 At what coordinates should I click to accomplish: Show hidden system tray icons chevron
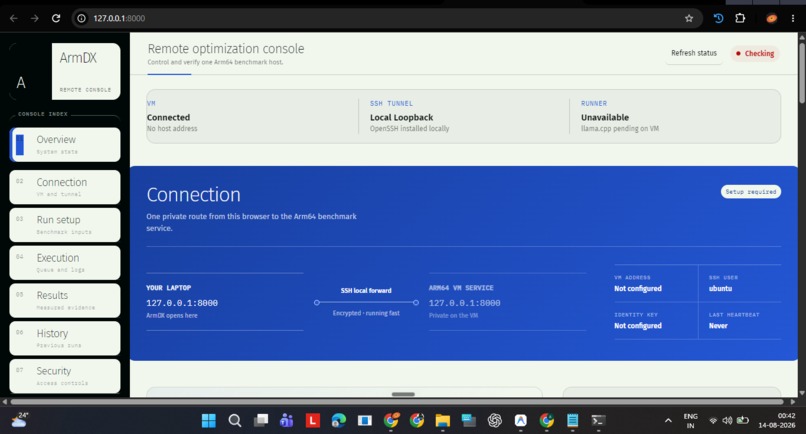[x=668, y=421]
